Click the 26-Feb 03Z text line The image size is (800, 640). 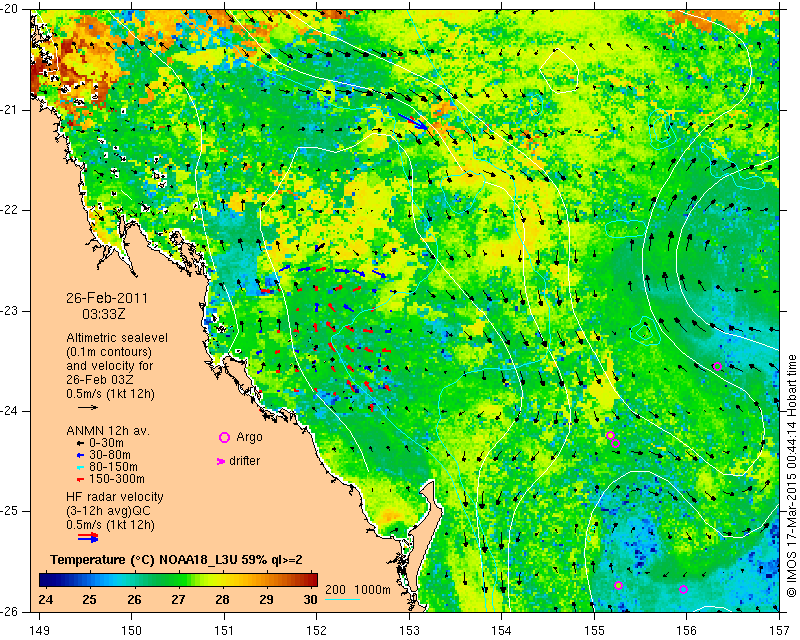[x=99, y=380]
